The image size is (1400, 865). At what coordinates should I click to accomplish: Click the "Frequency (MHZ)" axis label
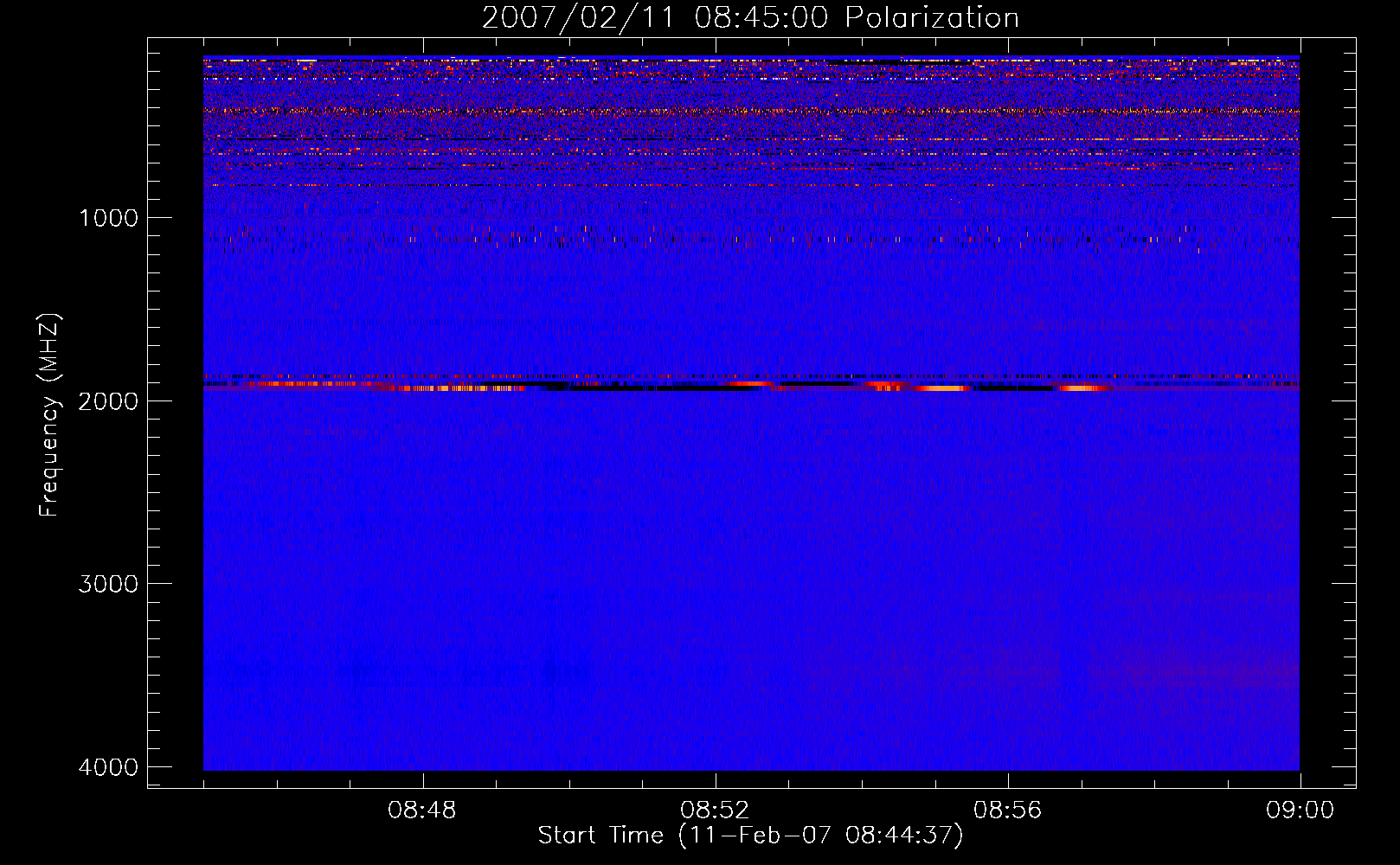(49, 415)
